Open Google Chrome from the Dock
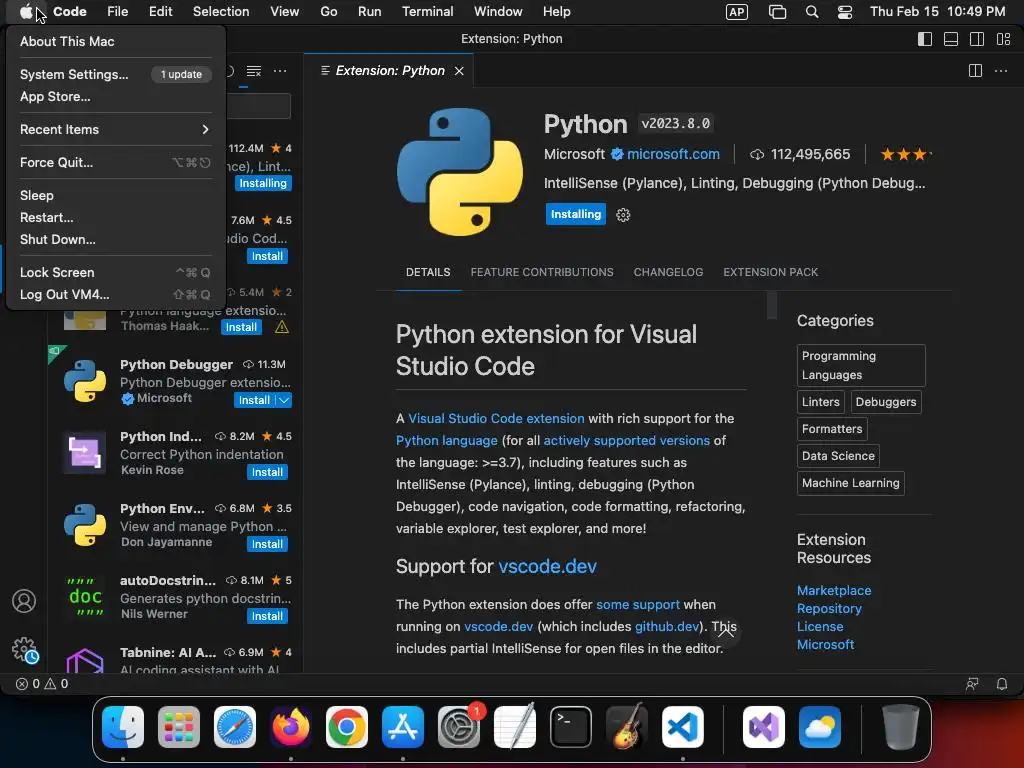Image resolution: width=1024 pixels, height=768 pixels. point(347,727)
